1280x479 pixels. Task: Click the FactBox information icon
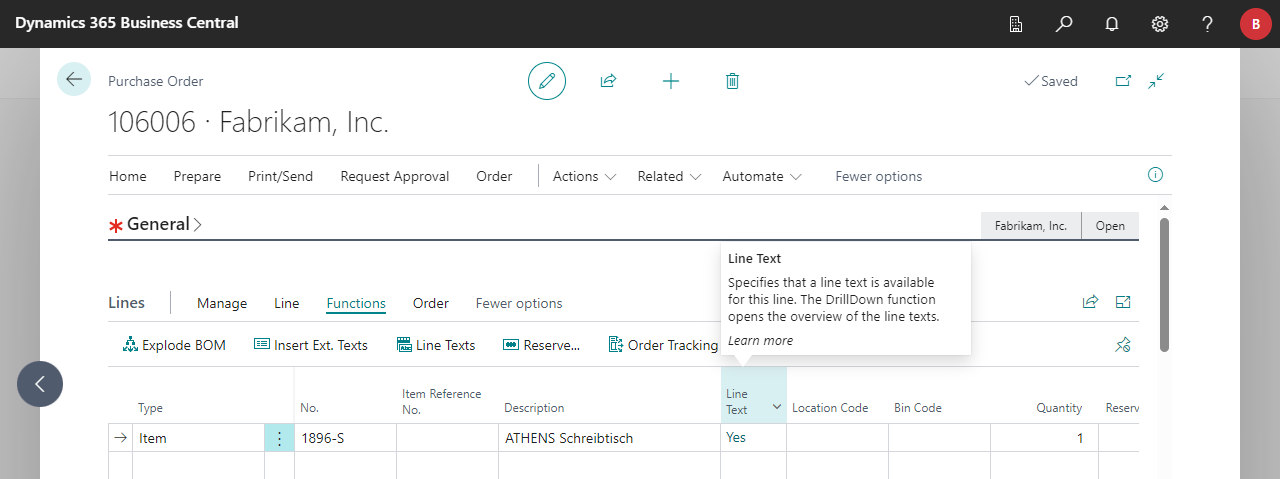tap(1156, 175)
